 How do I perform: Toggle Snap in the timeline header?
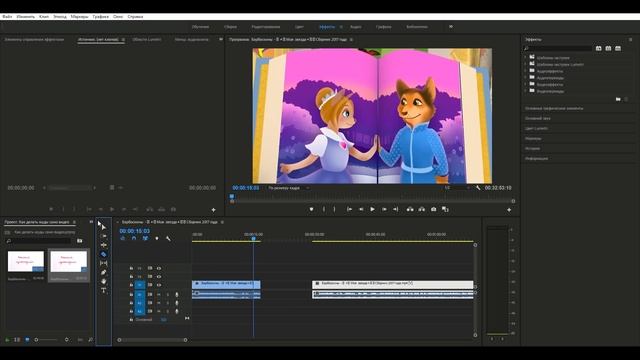pyautogui.click(x=134, y=238)
